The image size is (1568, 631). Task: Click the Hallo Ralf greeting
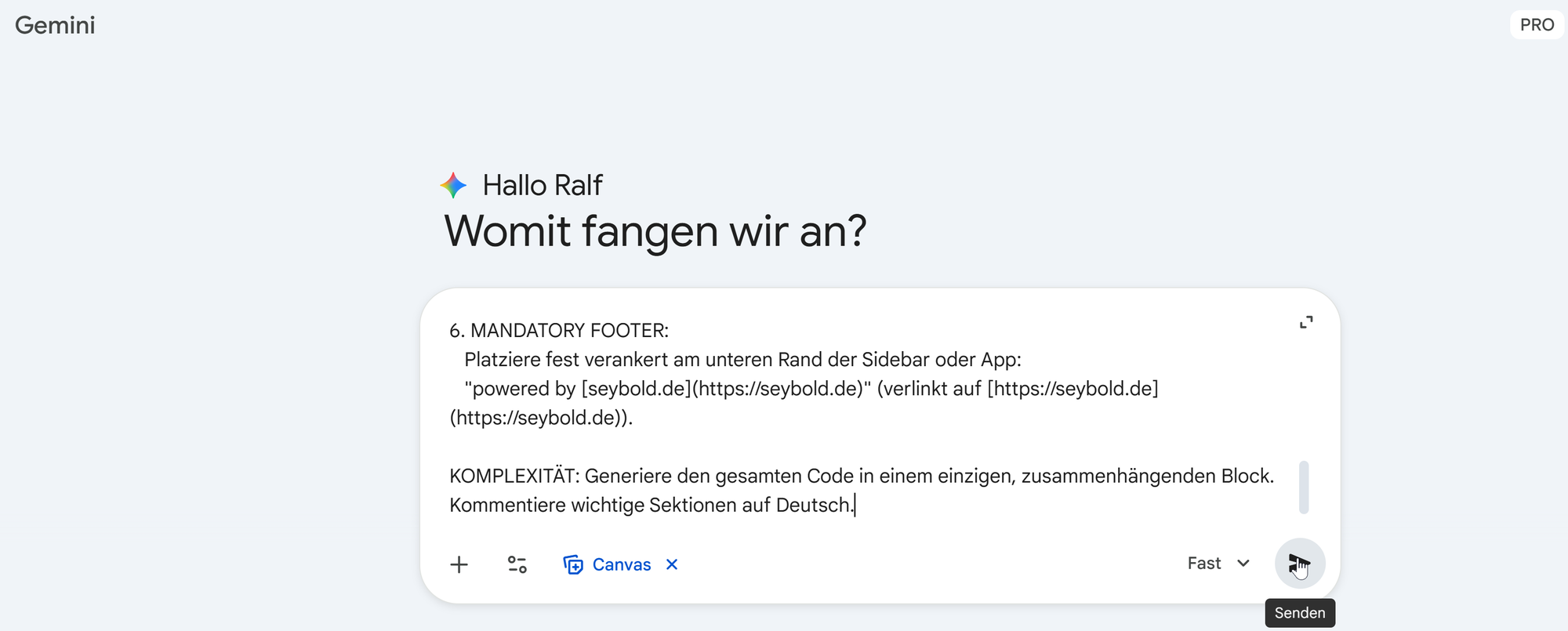pos(543,186)
